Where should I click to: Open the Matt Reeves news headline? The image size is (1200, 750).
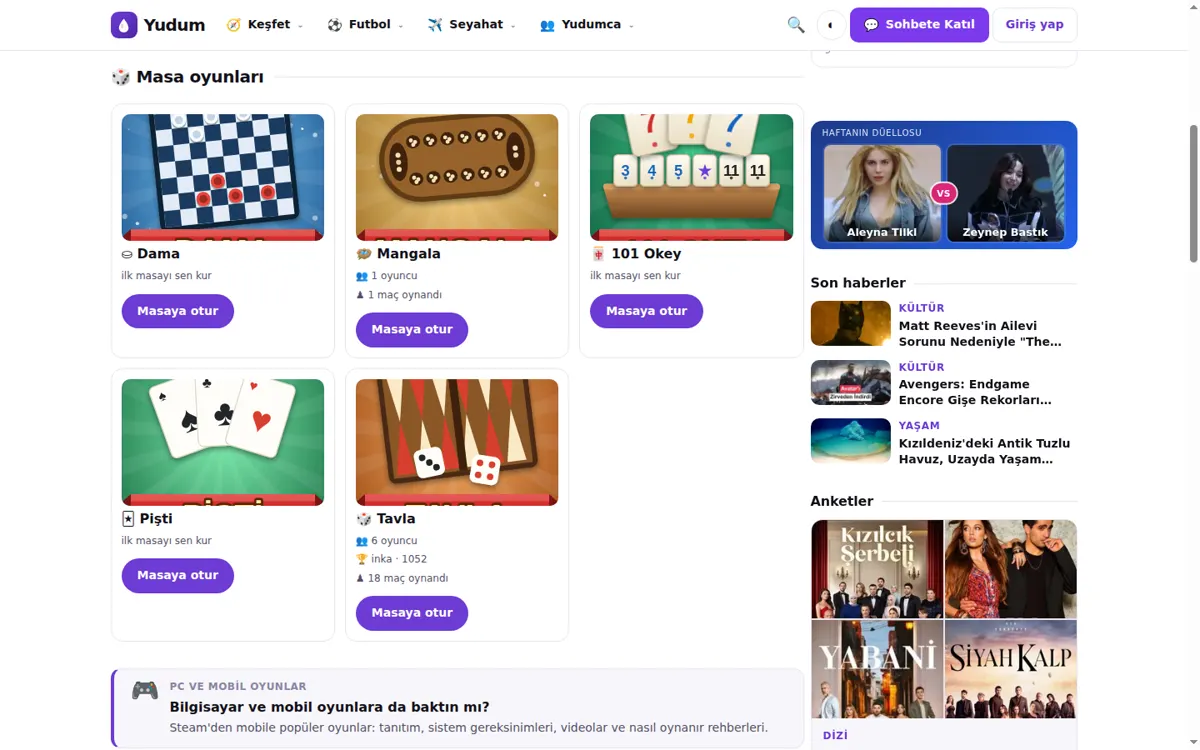pos(984,334)
